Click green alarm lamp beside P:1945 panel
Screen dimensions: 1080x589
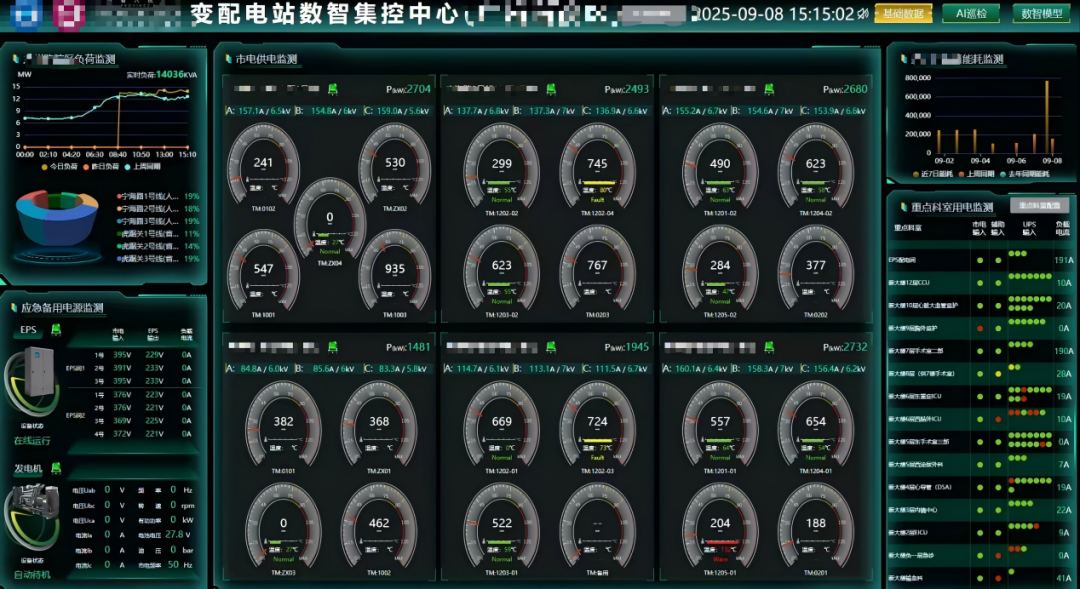pyautogui.click(x=551, y=347)
